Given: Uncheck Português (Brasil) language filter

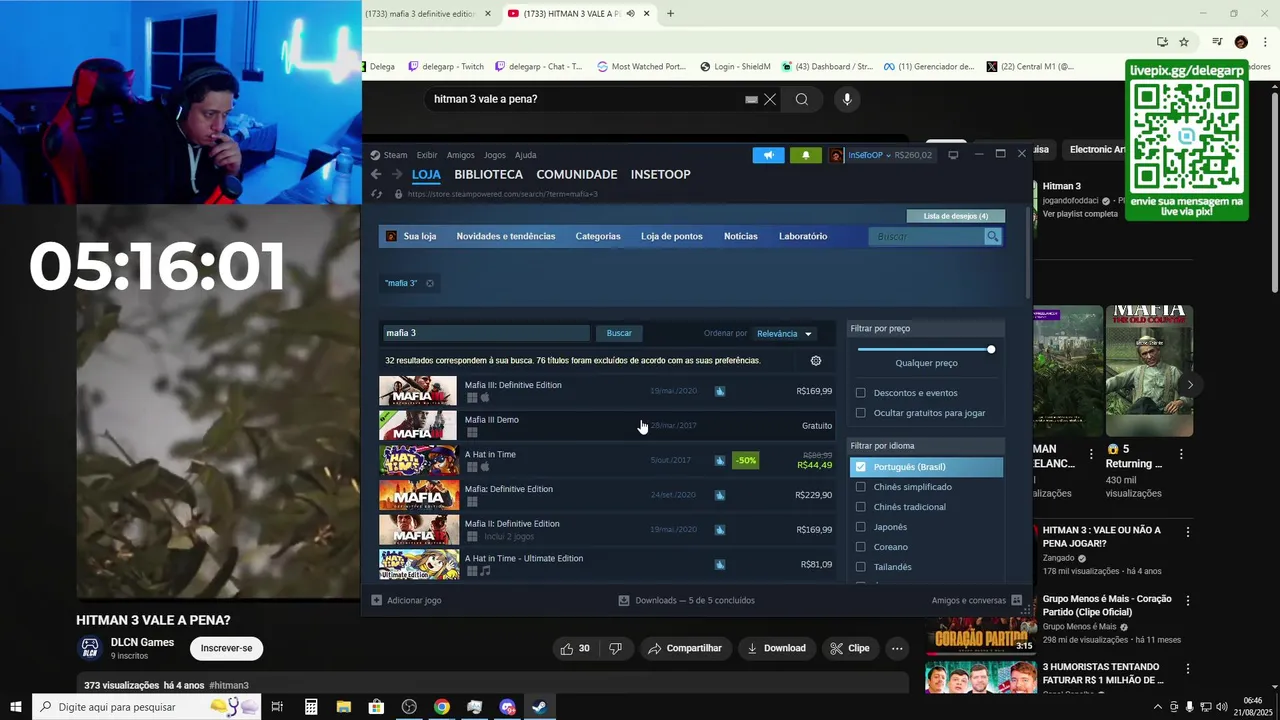Looking at the screenshot, I should (860, 467).
